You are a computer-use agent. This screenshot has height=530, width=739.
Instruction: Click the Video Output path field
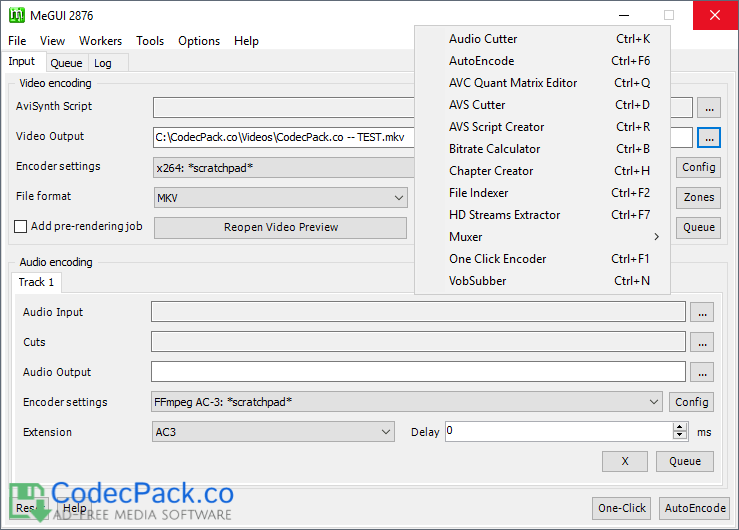[284, 137]
